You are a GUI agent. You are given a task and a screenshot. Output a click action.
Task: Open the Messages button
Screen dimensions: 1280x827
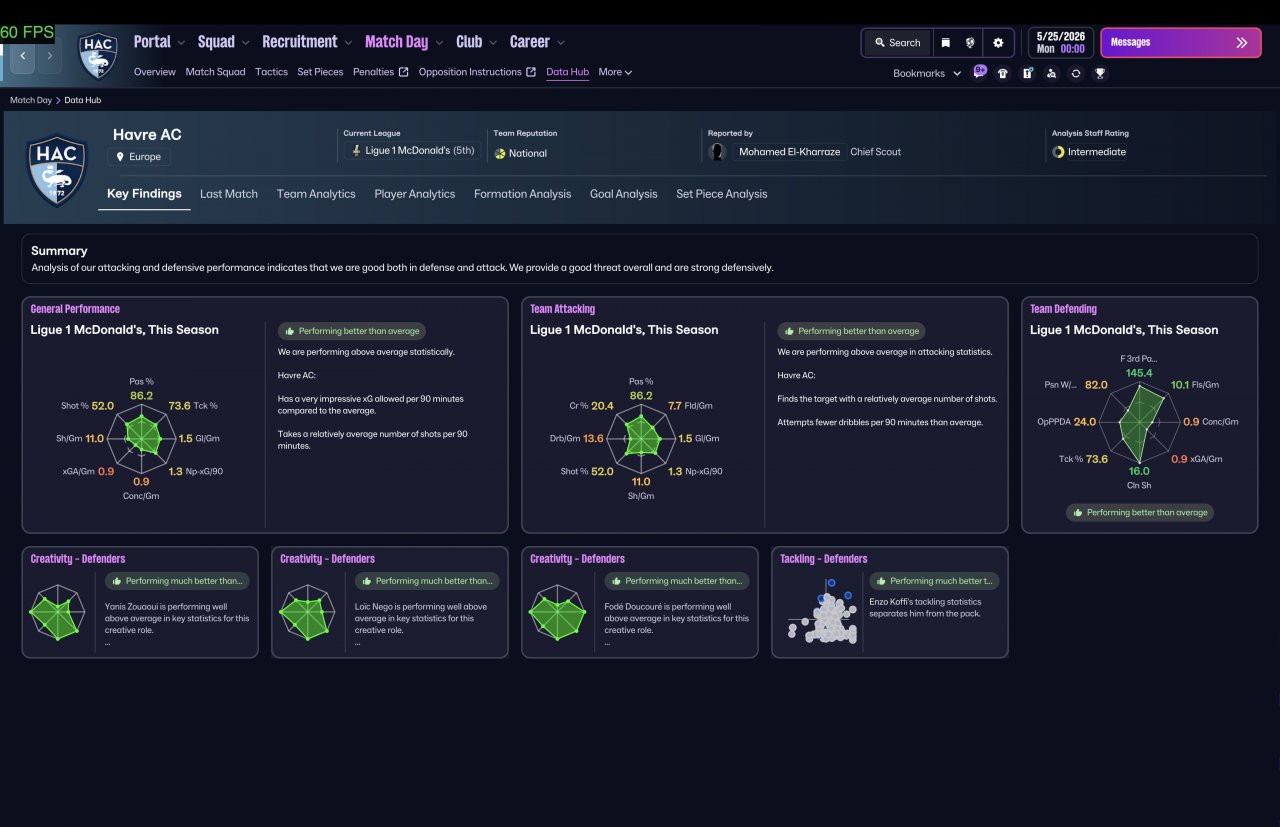pos(1181,43)
